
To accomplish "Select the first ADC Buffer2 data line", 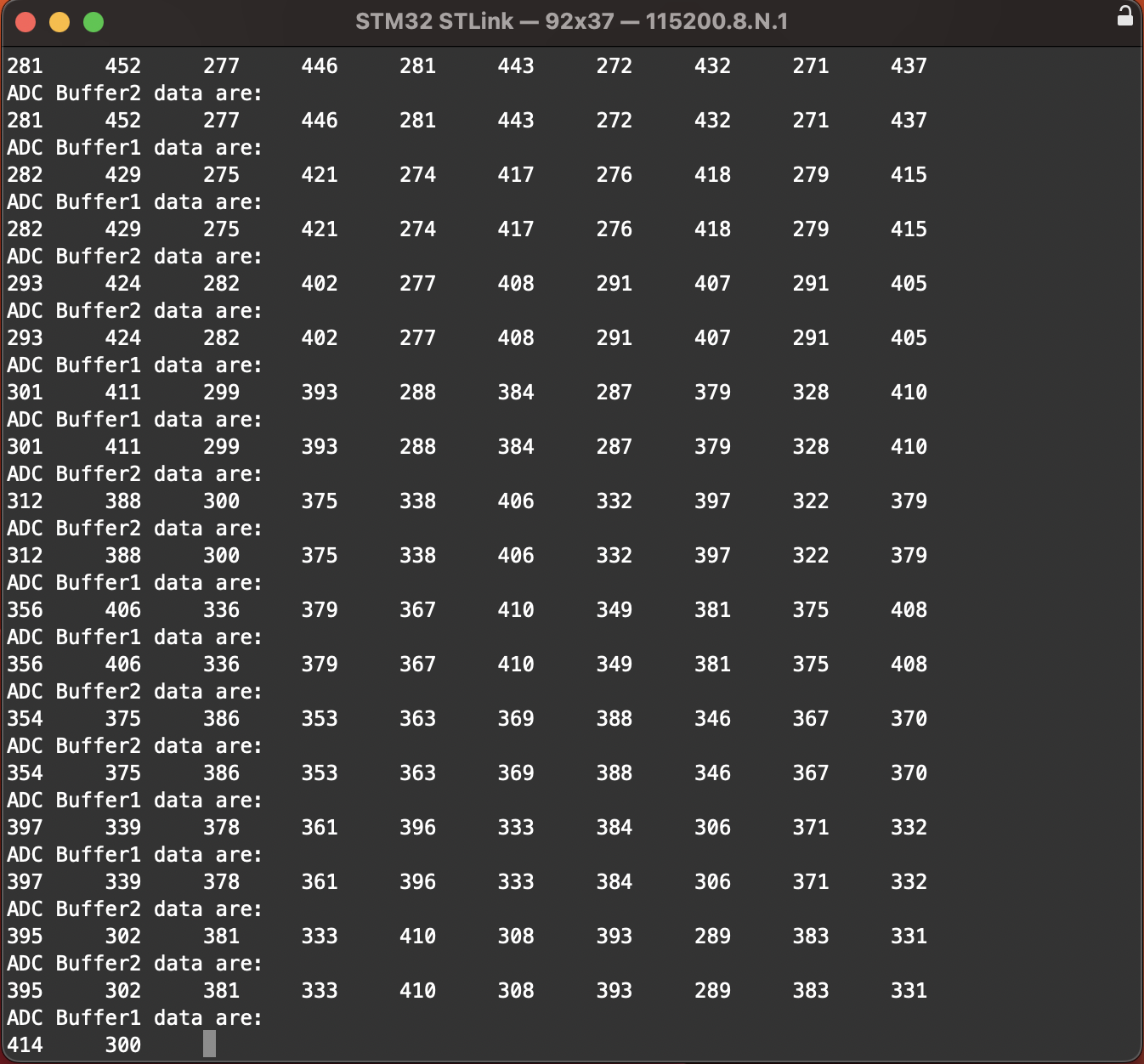I will (x=136, y=93).
